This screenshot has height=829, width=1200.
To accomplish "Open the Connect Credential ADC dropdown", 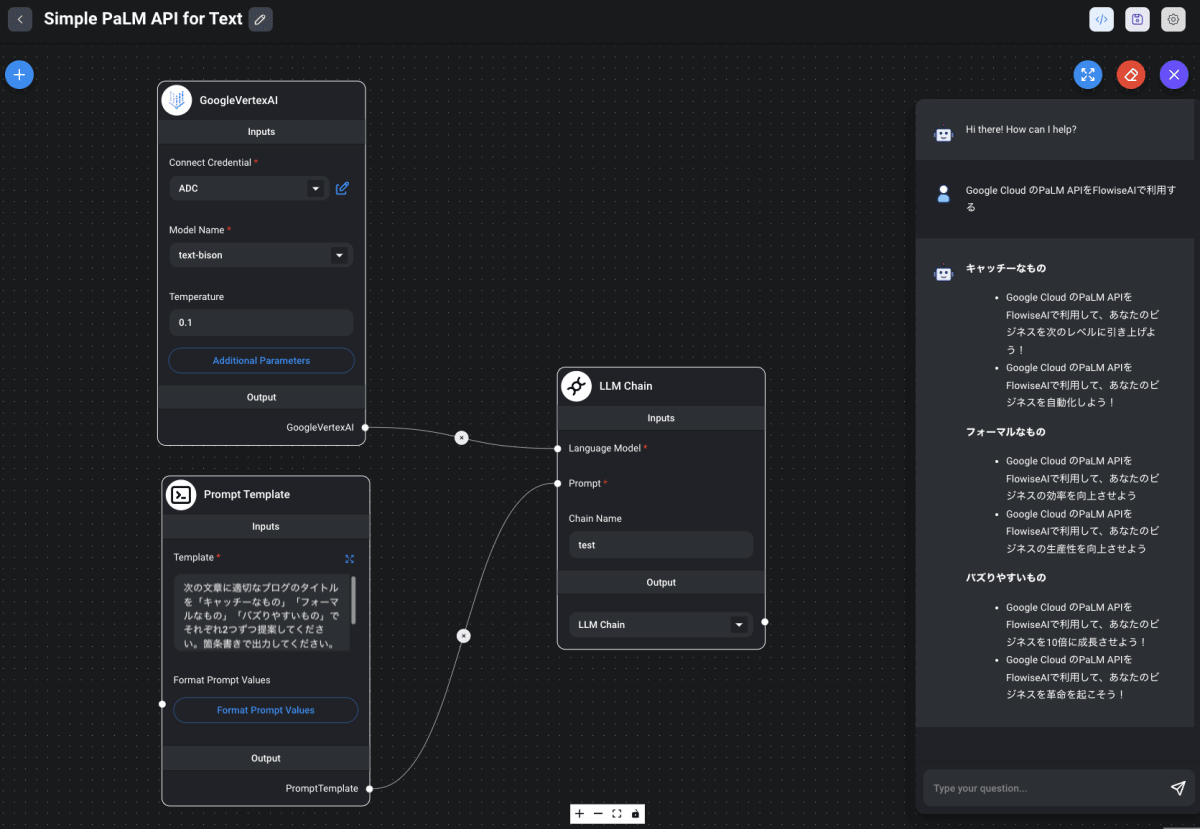I will point(249,188).
